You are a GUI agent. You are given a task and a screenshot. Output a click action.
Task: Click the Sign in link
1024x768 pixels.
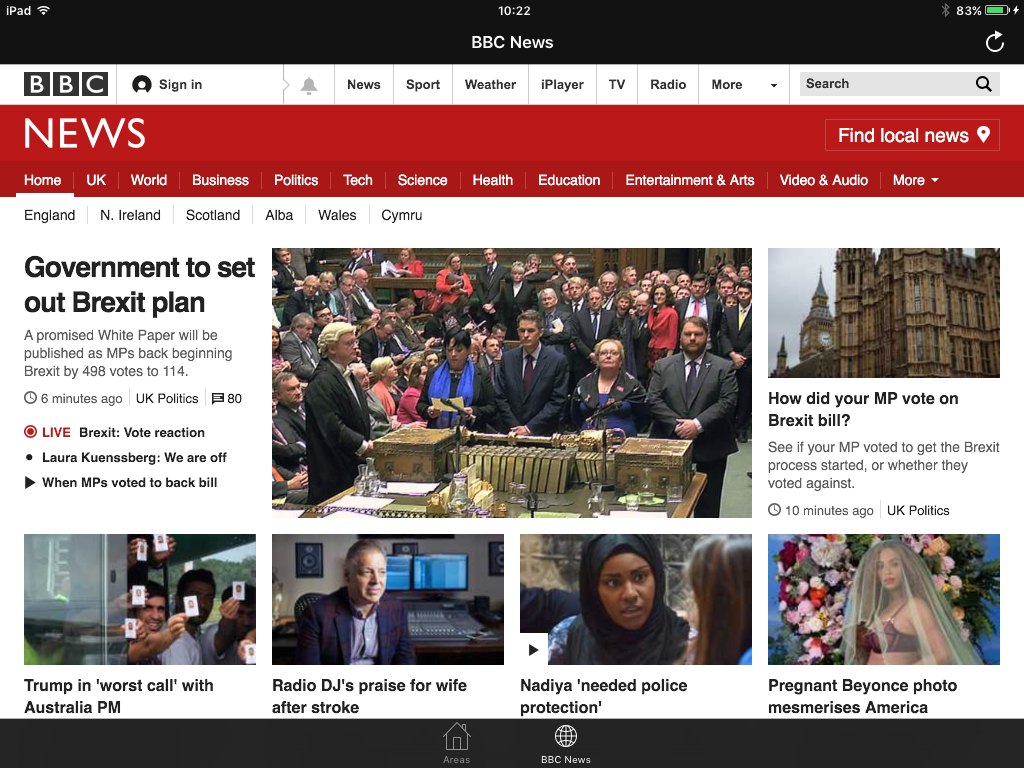[180, 84]
